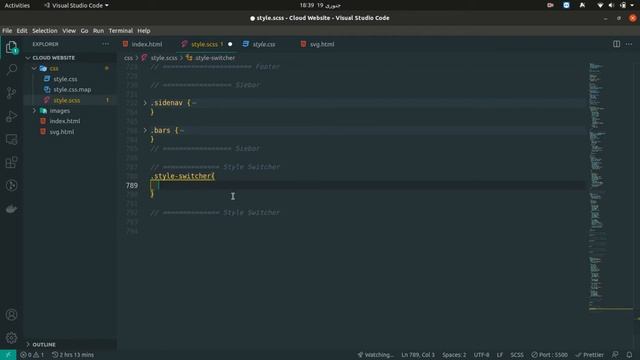
Task: Open the Help menu
Action: pos(144,31)
